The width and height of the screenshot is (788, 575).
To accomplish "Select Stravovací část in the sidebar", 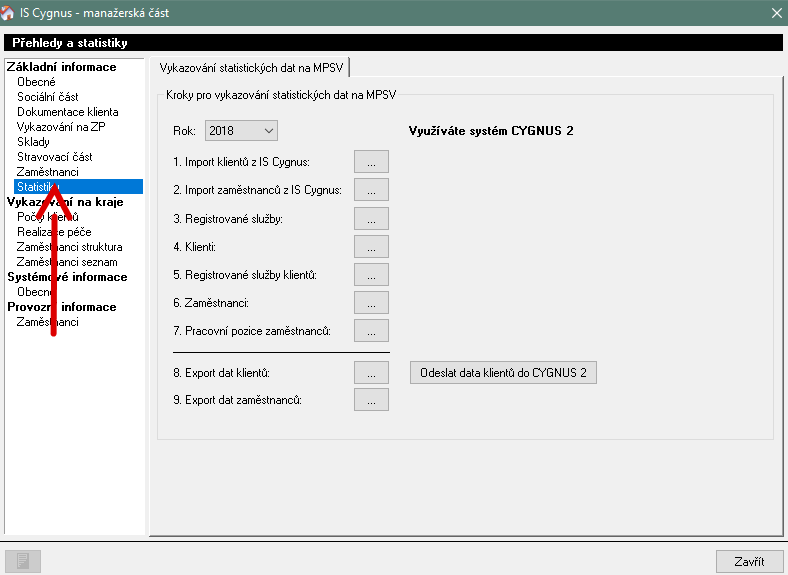I will tap(55, 157).
